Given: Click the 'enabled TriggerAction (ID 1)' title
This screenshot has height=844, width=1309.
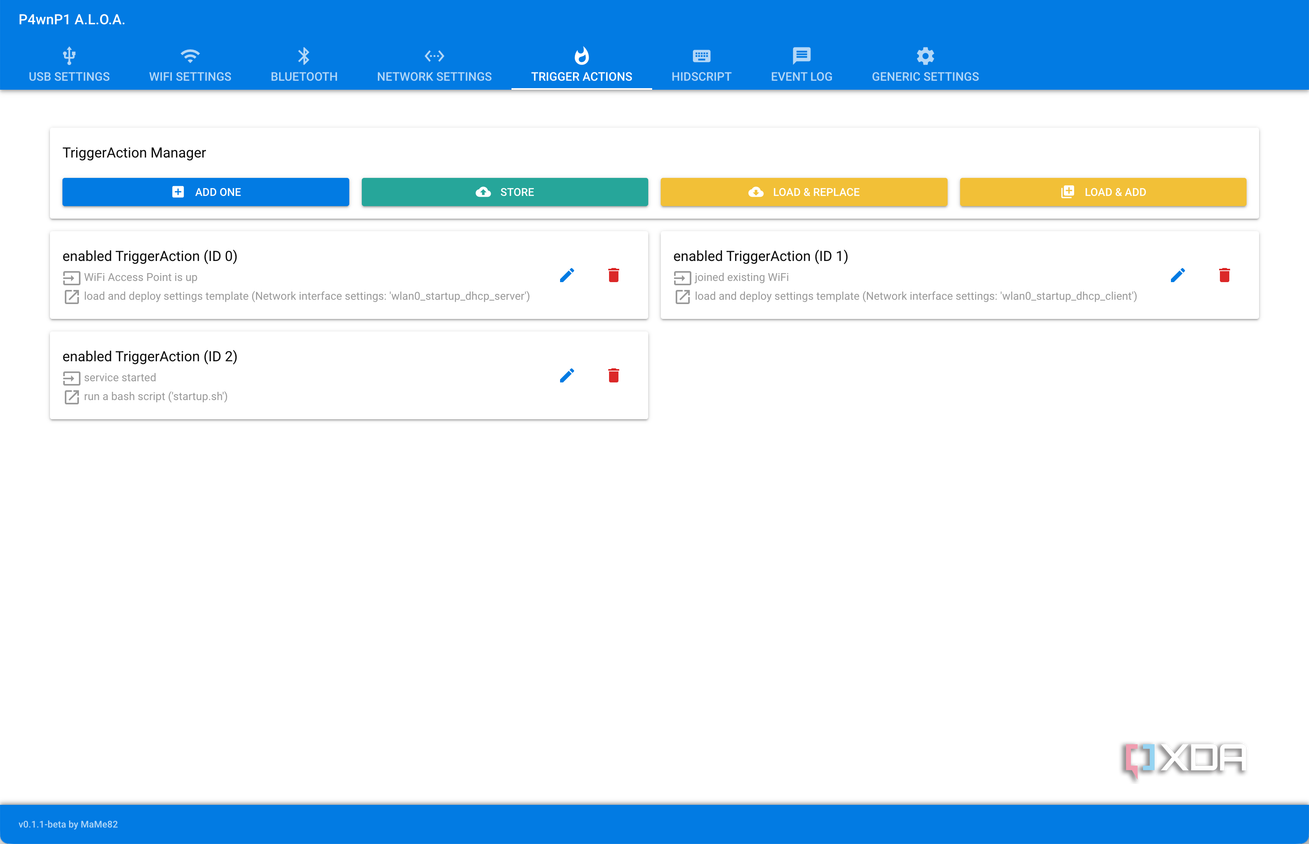Looking at the screenshot, I should click(x=761, y=256).
